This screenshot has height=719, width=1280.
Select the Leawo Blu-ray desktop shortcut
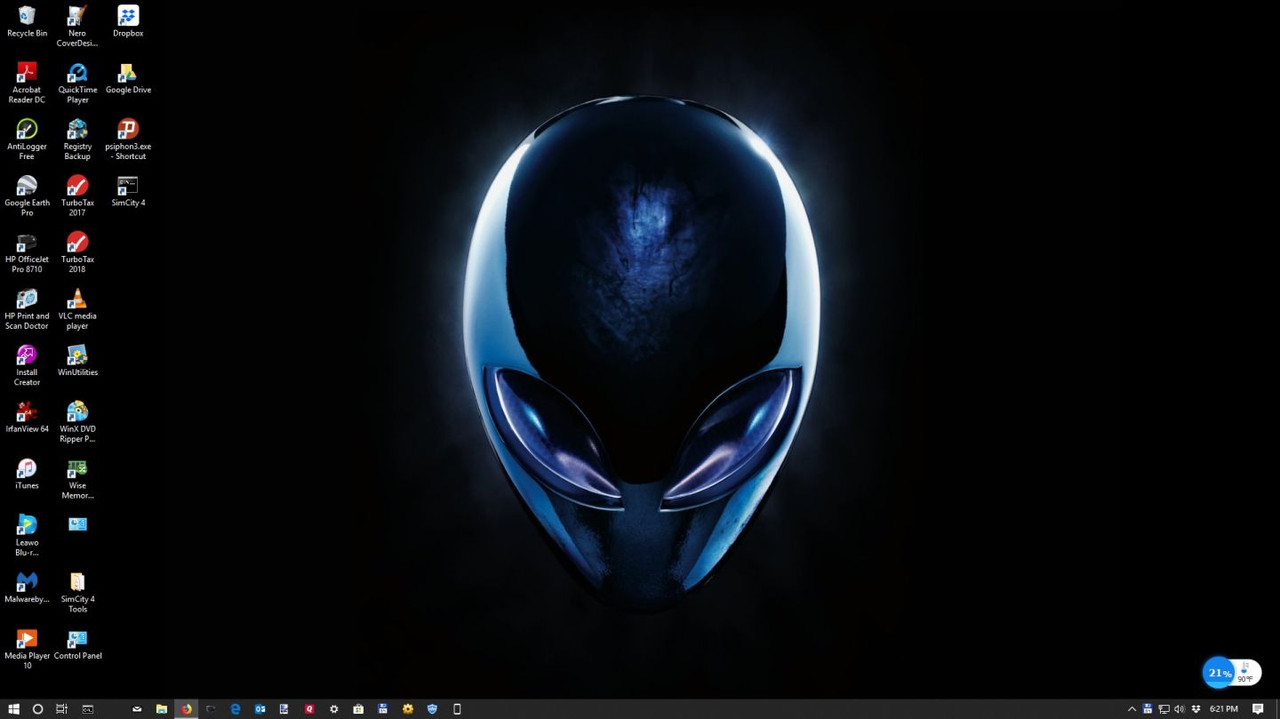[27, 536]
